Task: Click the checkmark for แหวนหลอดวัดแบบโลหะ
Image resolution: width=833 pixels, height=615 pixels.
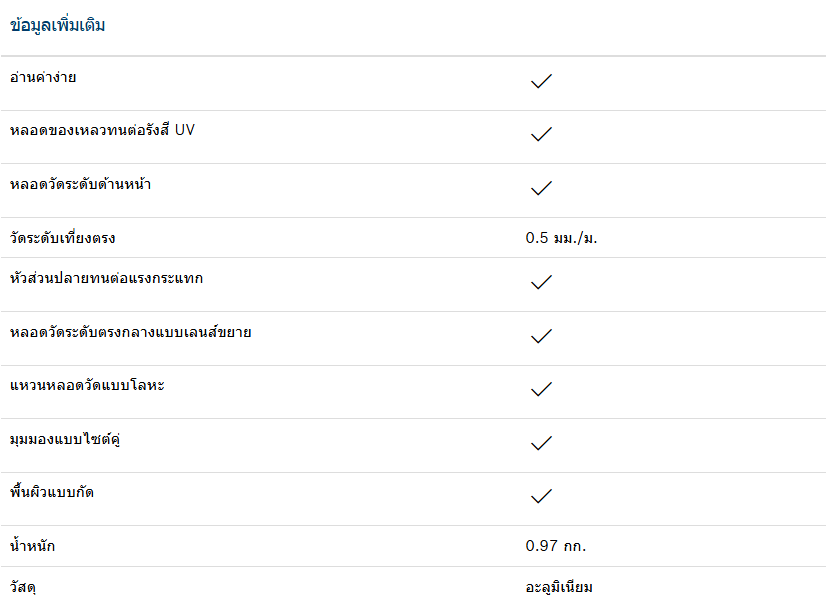Action: (541, 389)
